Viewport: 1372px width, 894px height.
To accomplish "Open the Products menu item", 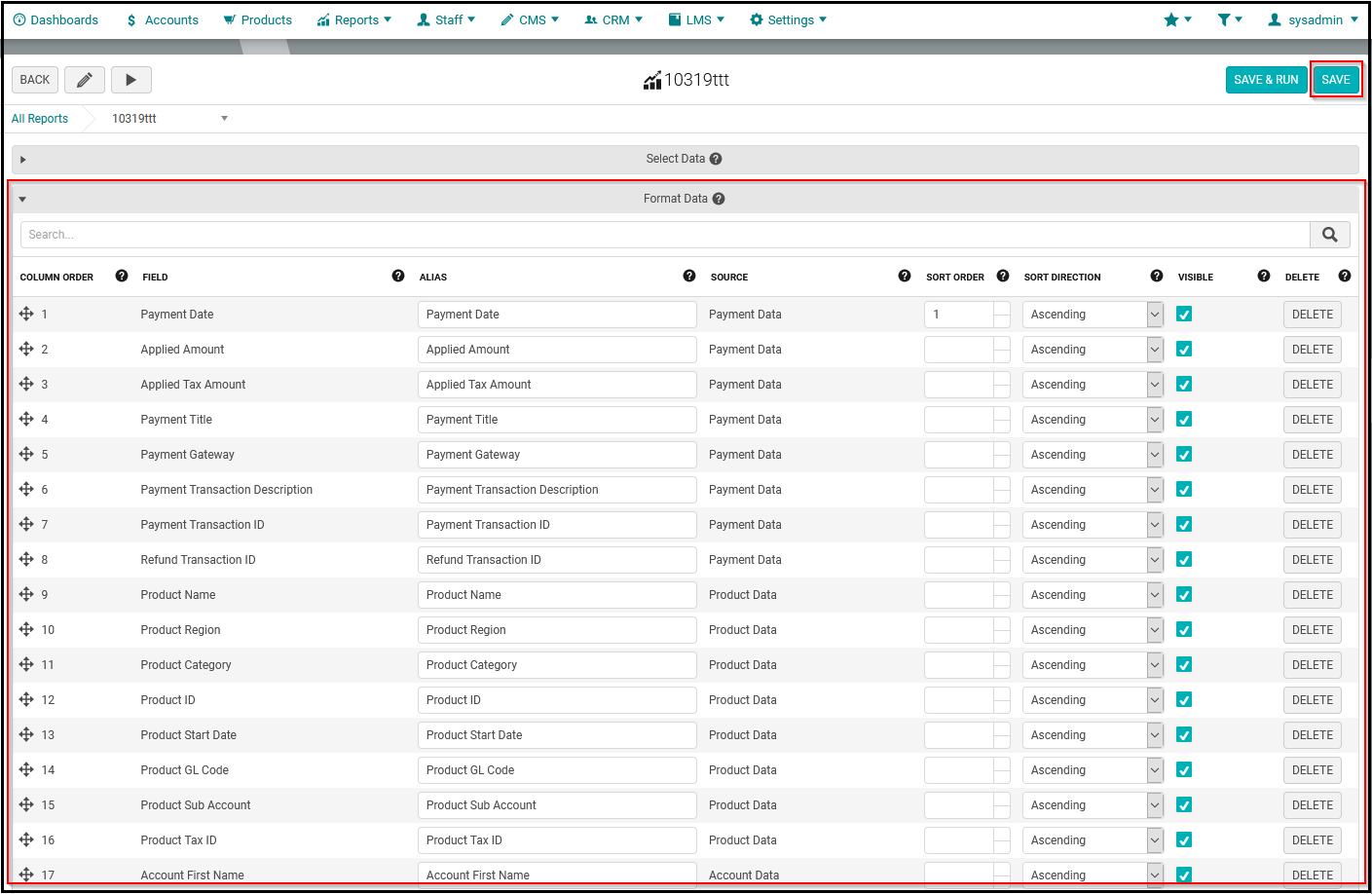I will (x=257, y=19).
